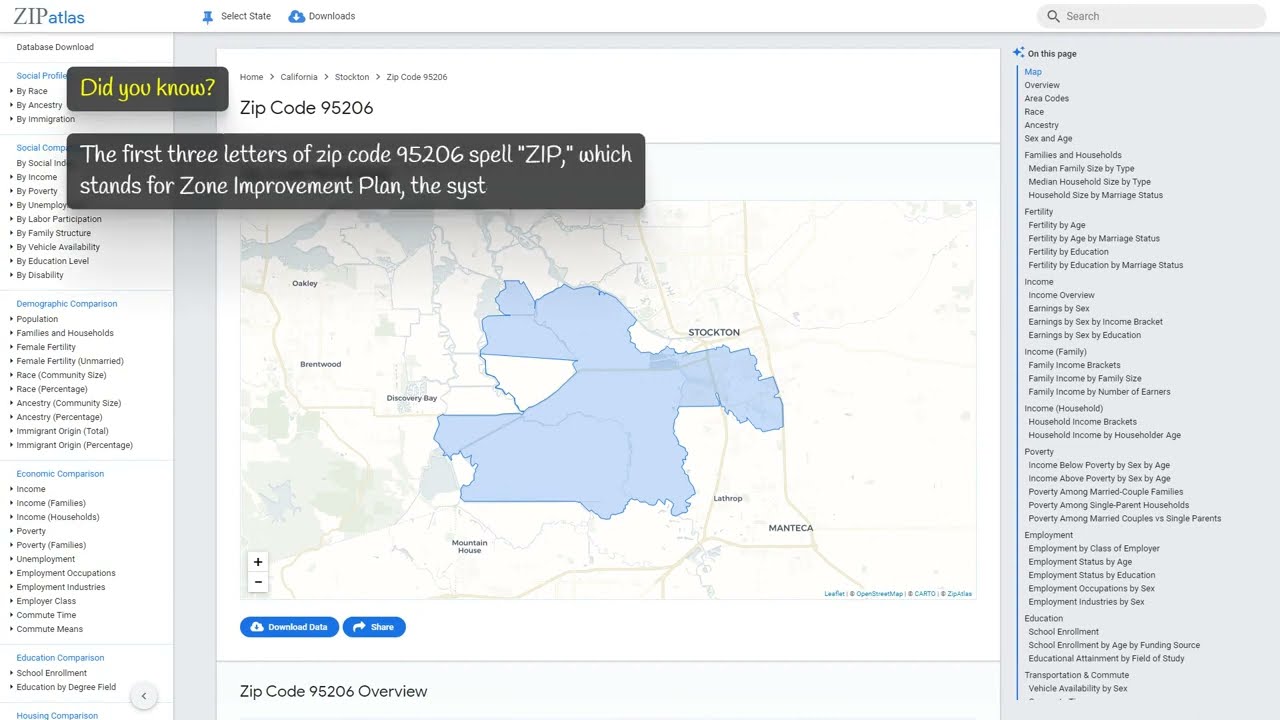
Task: Go to Vehicle Availability by Sex
Action: pyautogui.click(x=1078, y=688)
